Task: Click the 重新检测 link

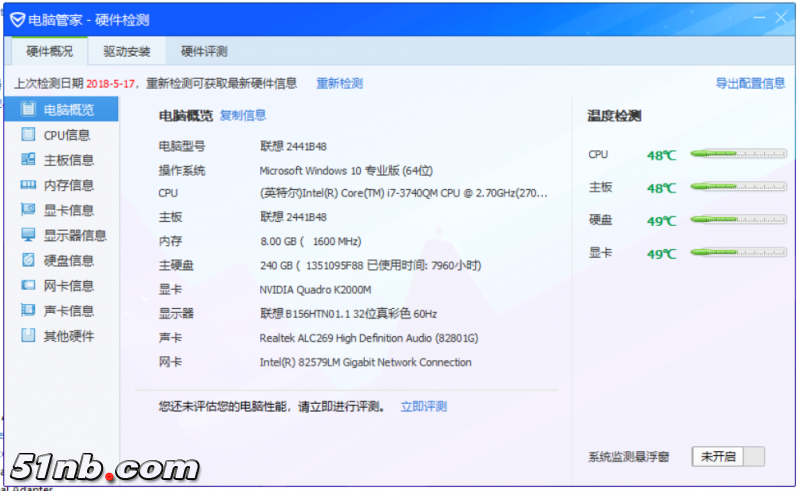Action: [339, 83]
